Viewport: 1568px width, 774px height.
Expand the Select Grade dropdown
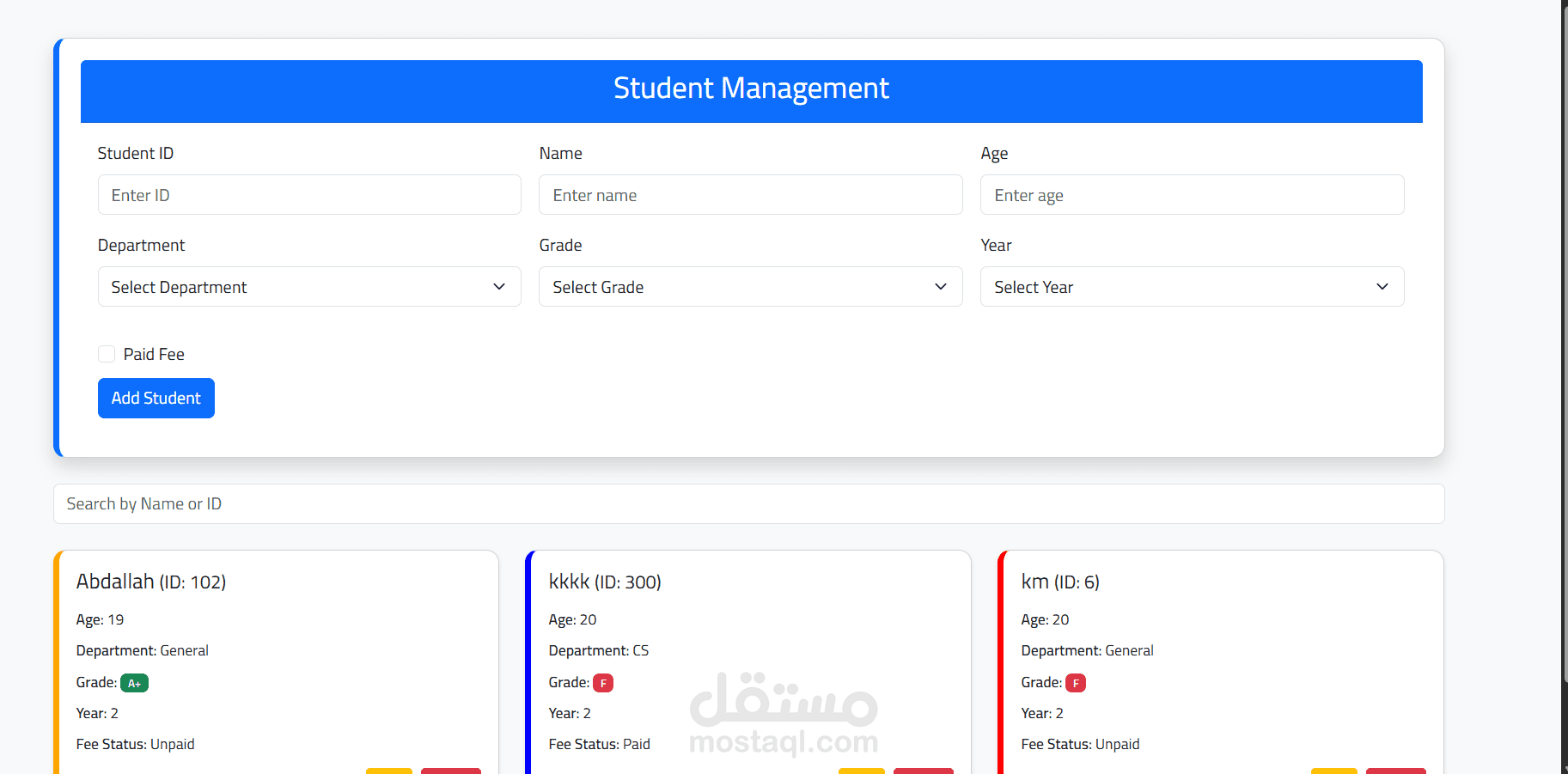751,287
